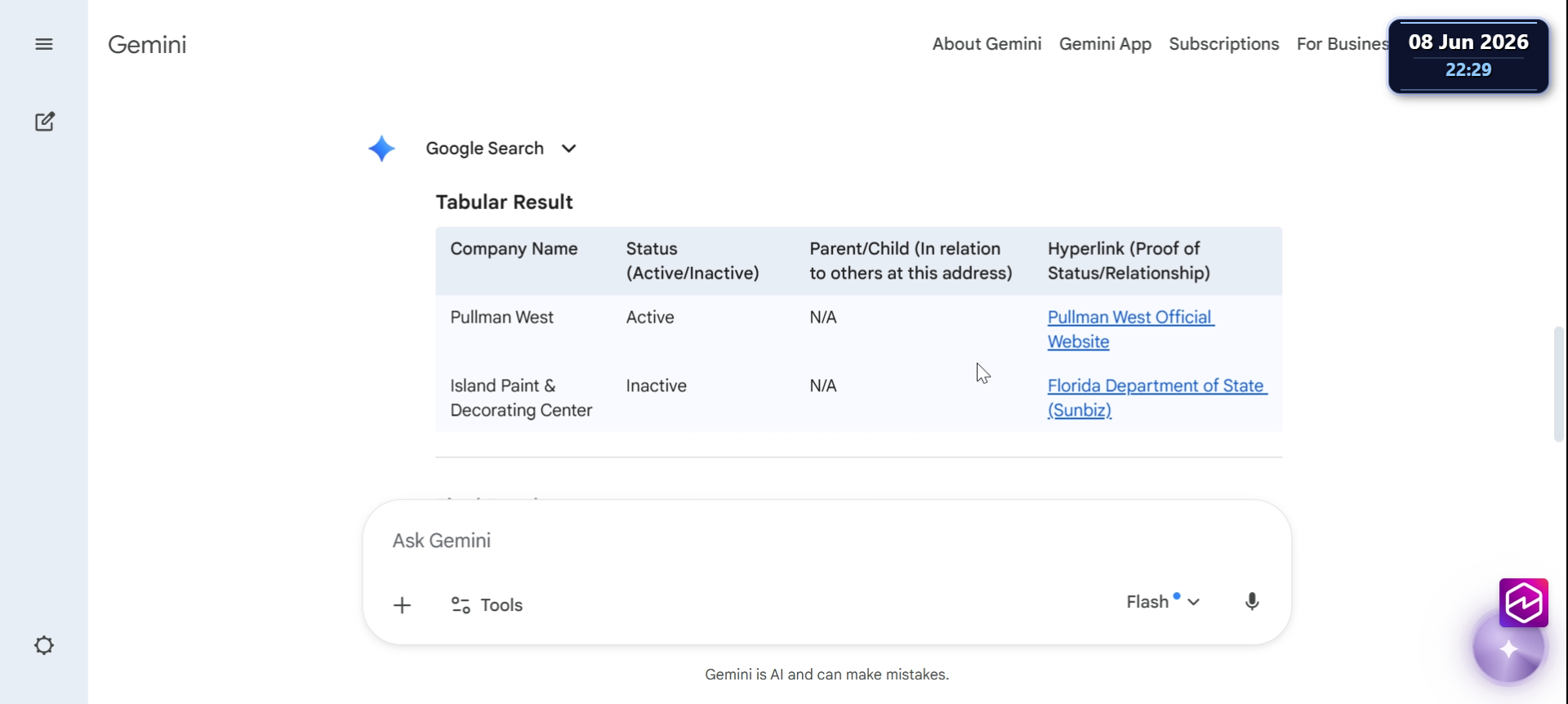Click N/A in the Pullman West row
1568x704 pixels.
click(x=823, y=318)
